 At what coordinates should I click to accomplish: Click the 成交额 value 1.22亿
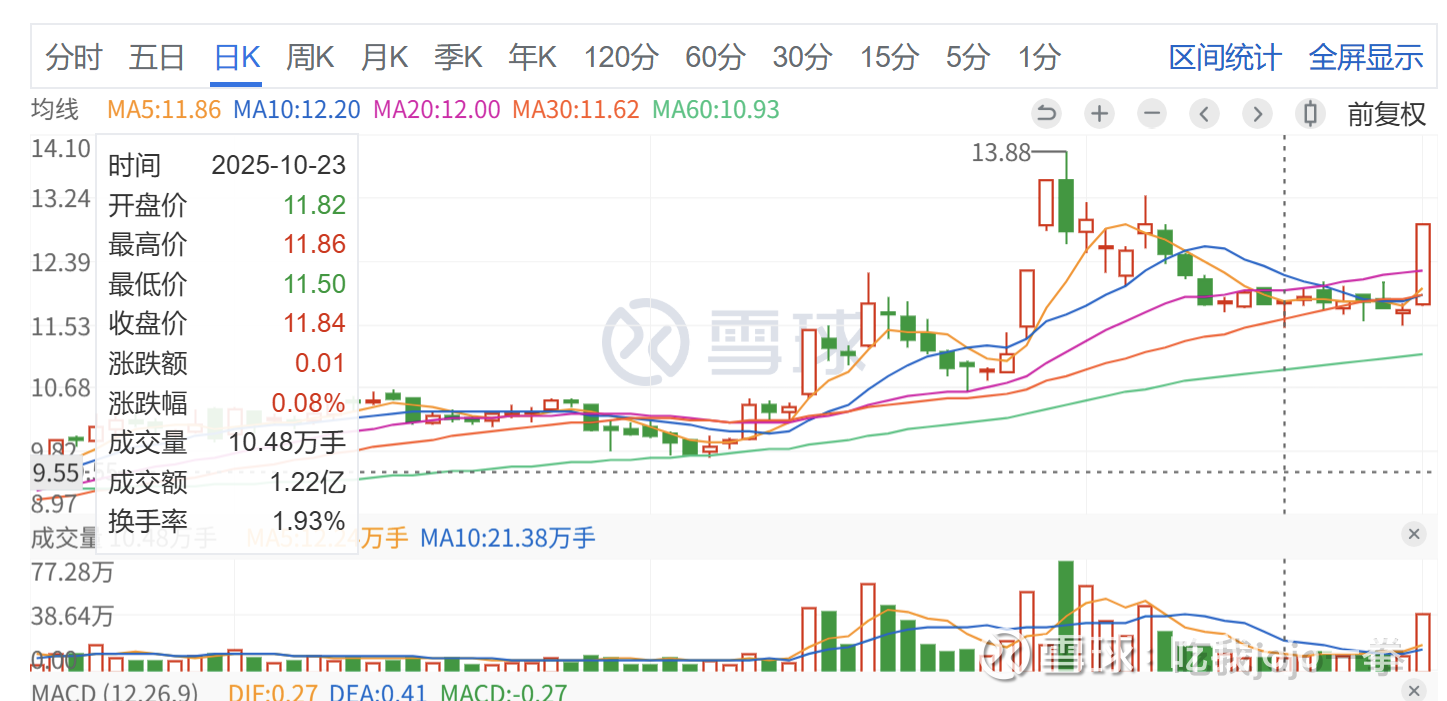307,482
